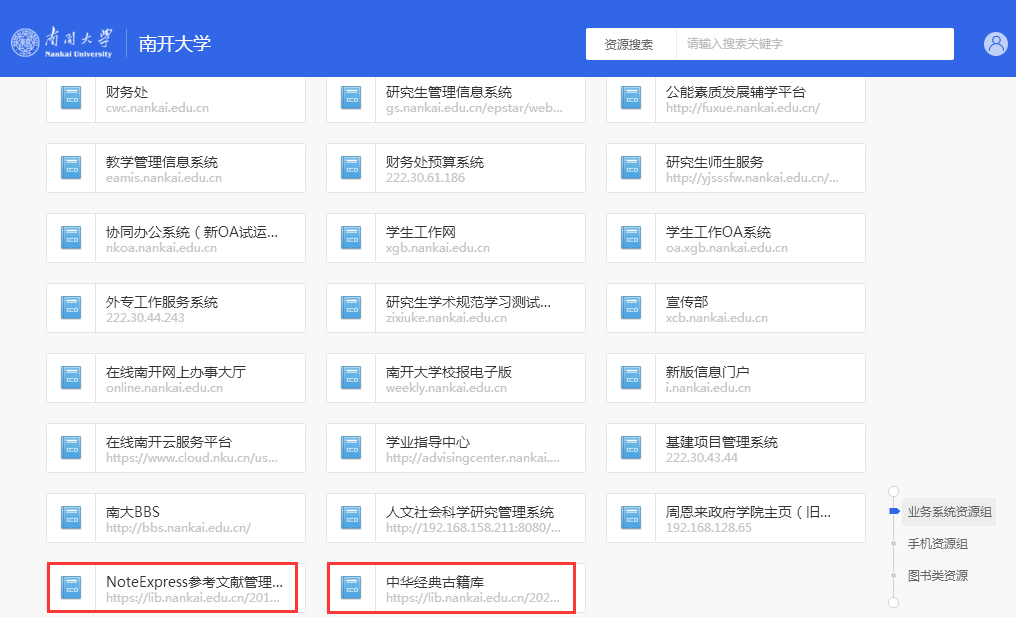Viewport: 1016px width, 617px height.
Task: Open 新版信息门户 resource card
Action: point(735,378)
